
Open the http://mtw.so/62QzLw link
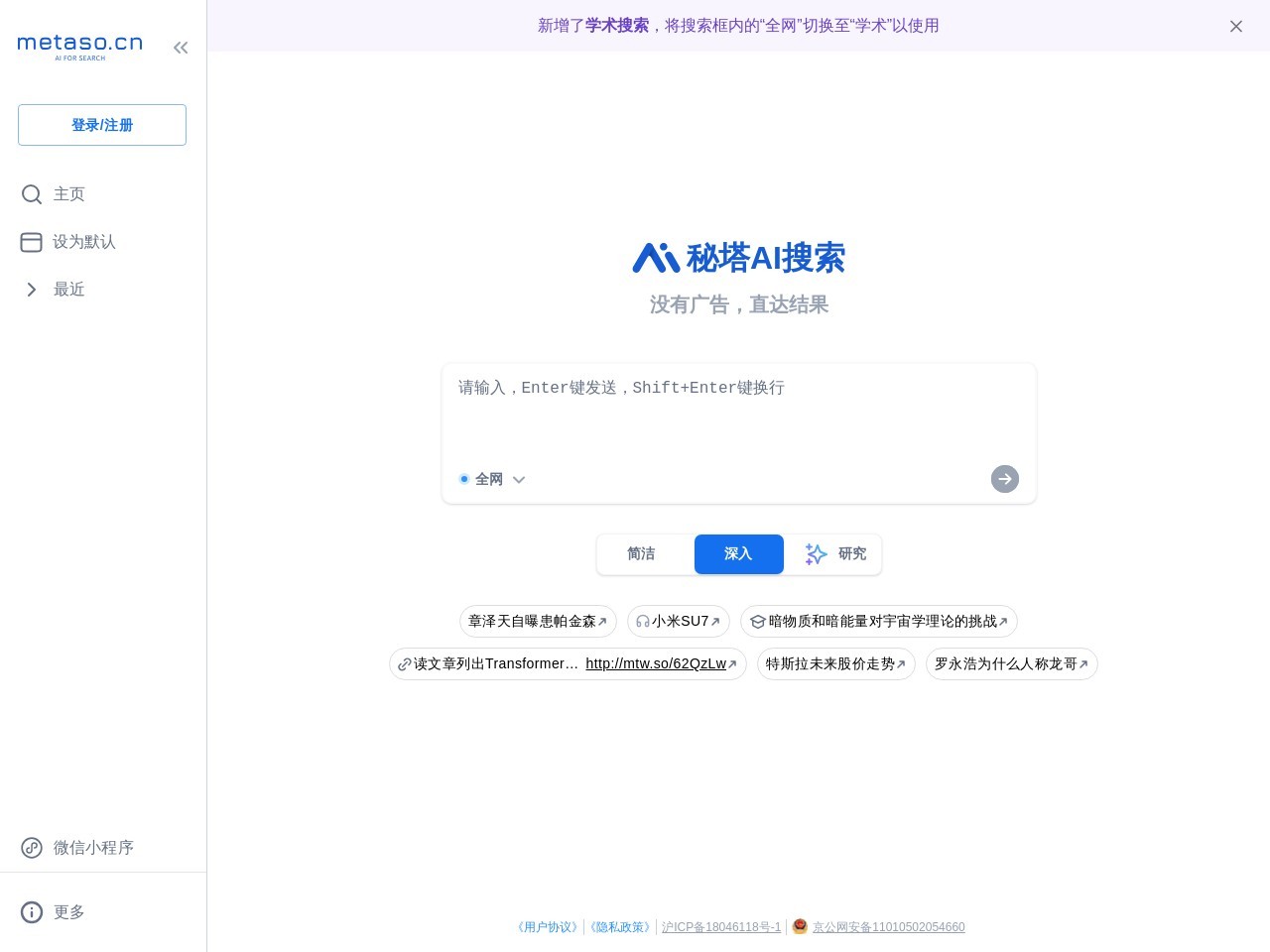pos(656,664)
